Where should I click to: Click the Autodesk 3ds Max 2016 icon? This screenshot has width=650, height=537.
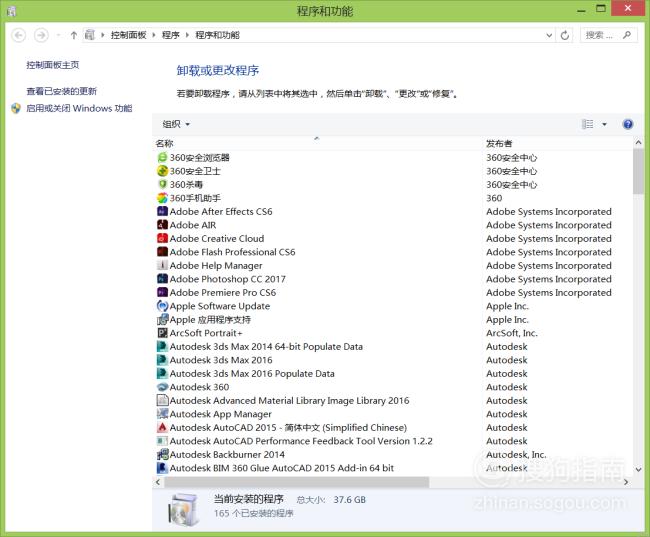pyautogui.click(x=162, y=360)
